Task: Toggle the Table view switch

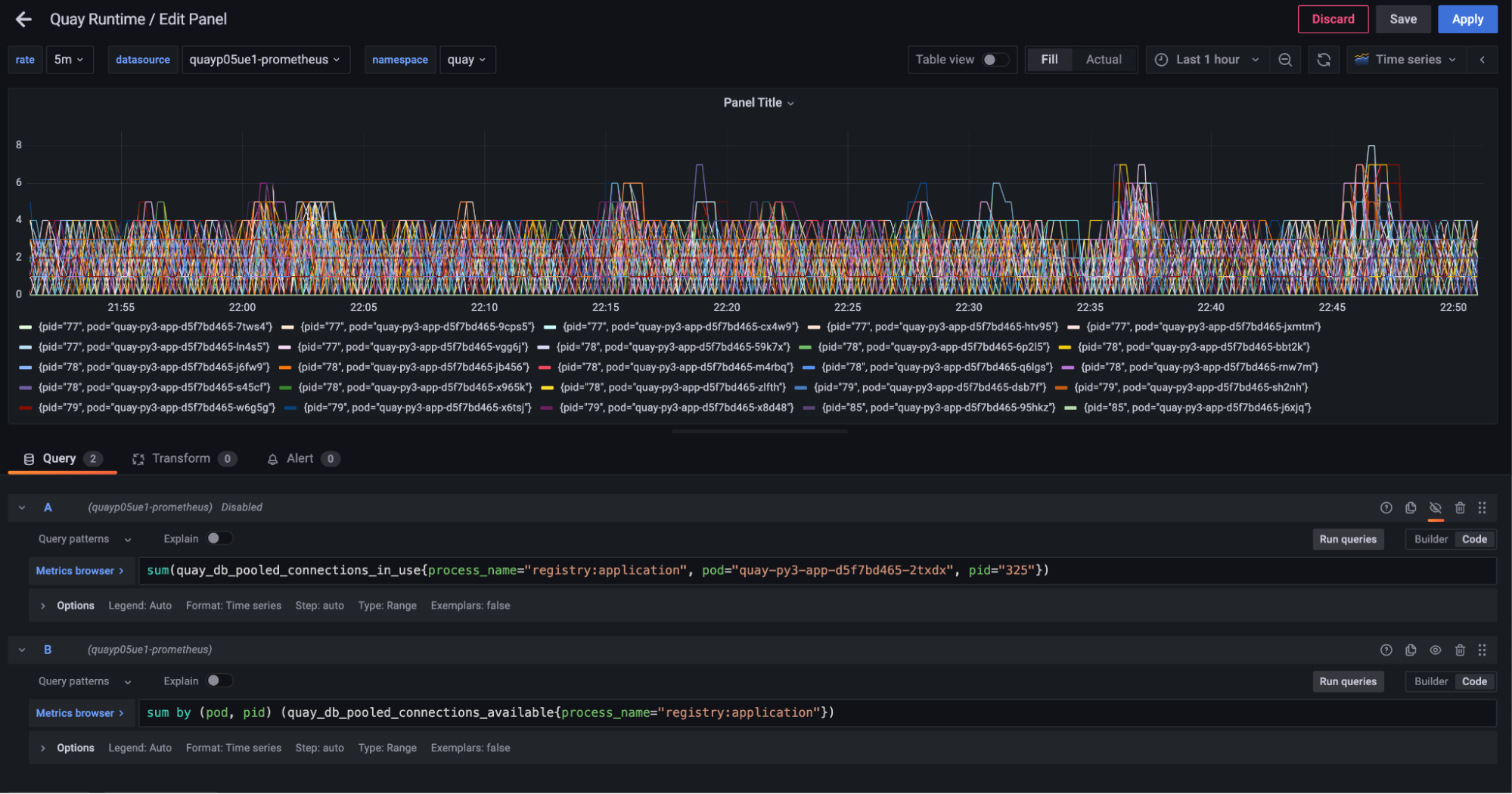Action: (x=995, y=60)
